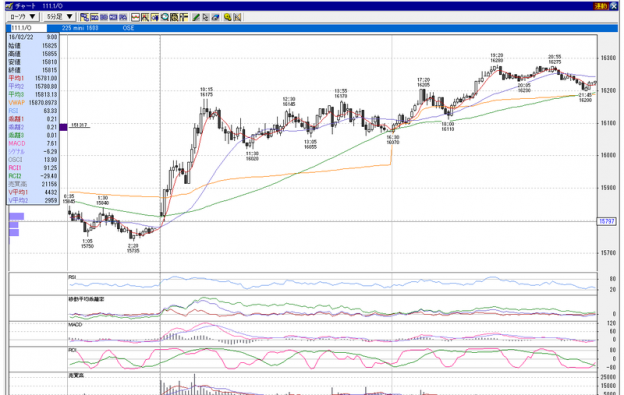
Task: Select the arrow cursor pointer tool
Action: click(x=205, y=17)
